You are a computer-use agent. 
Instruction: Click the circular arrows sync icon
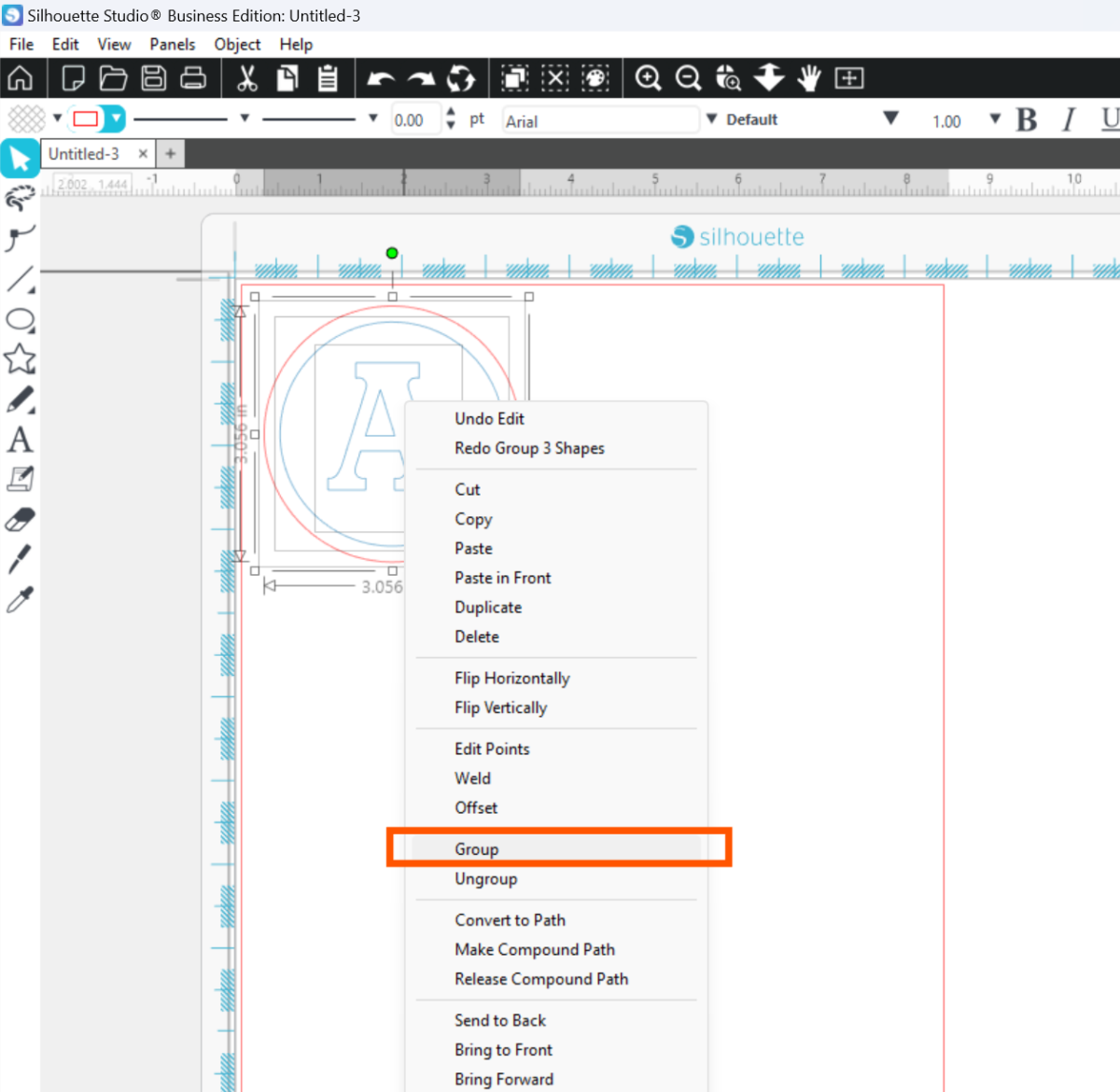tap(461, 78)
